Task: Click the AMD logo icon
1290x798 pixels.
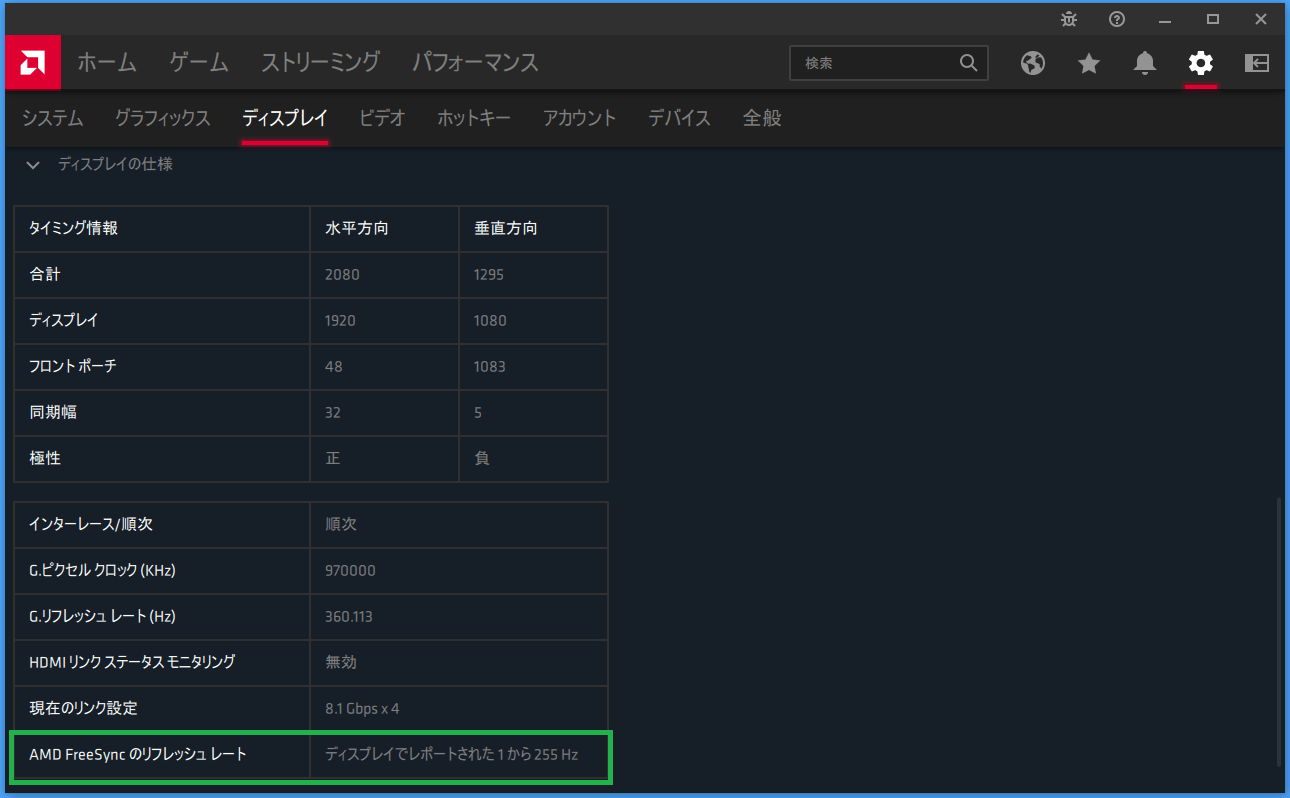Action: [33, 63]
